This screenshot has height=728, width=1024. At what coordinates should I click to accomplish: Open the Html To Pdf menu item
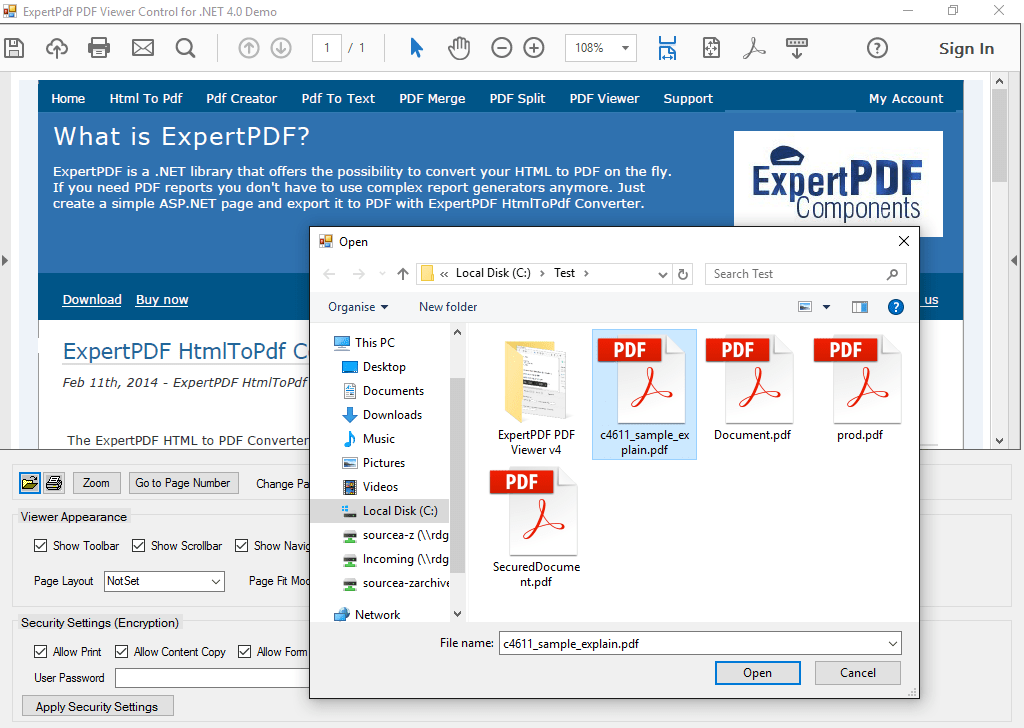[146, 98]
